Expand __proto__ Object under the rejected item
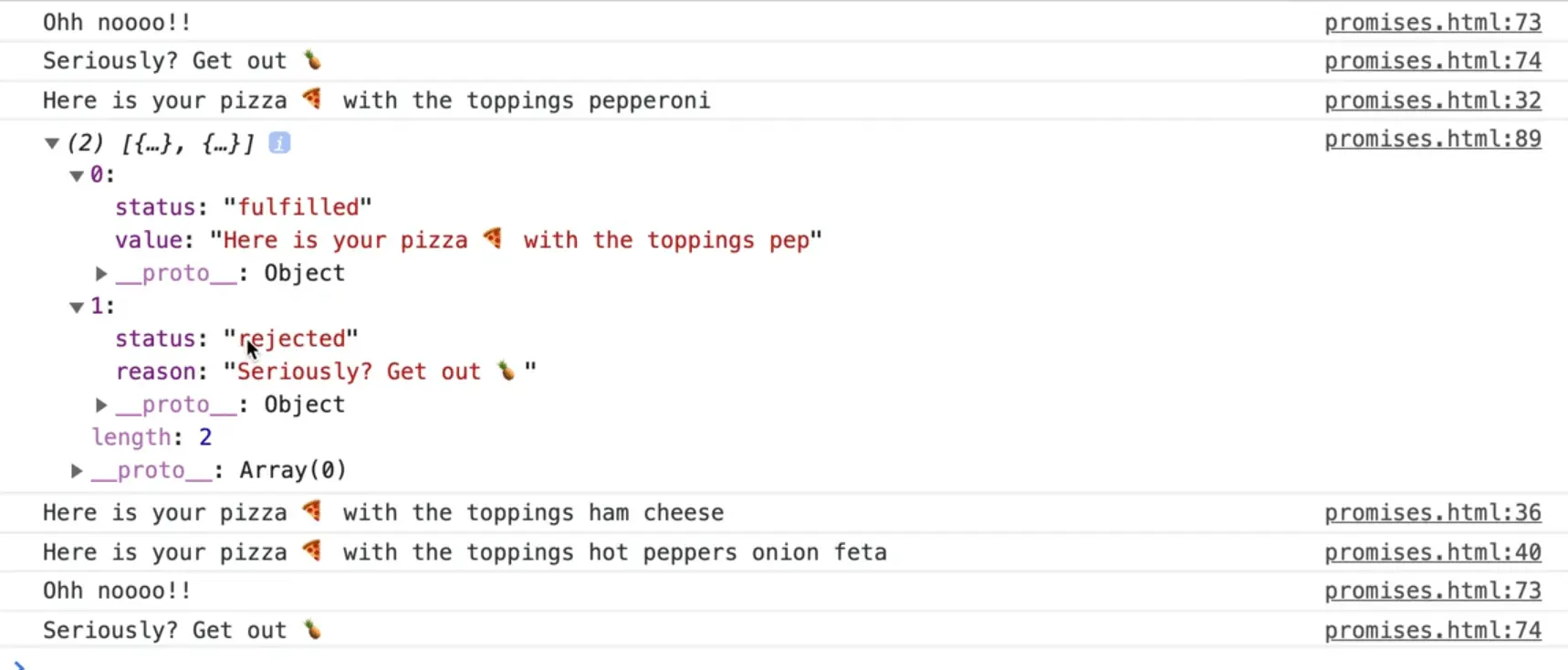Viewport: 1568px width, 670px height. click(x=101, y=404)
